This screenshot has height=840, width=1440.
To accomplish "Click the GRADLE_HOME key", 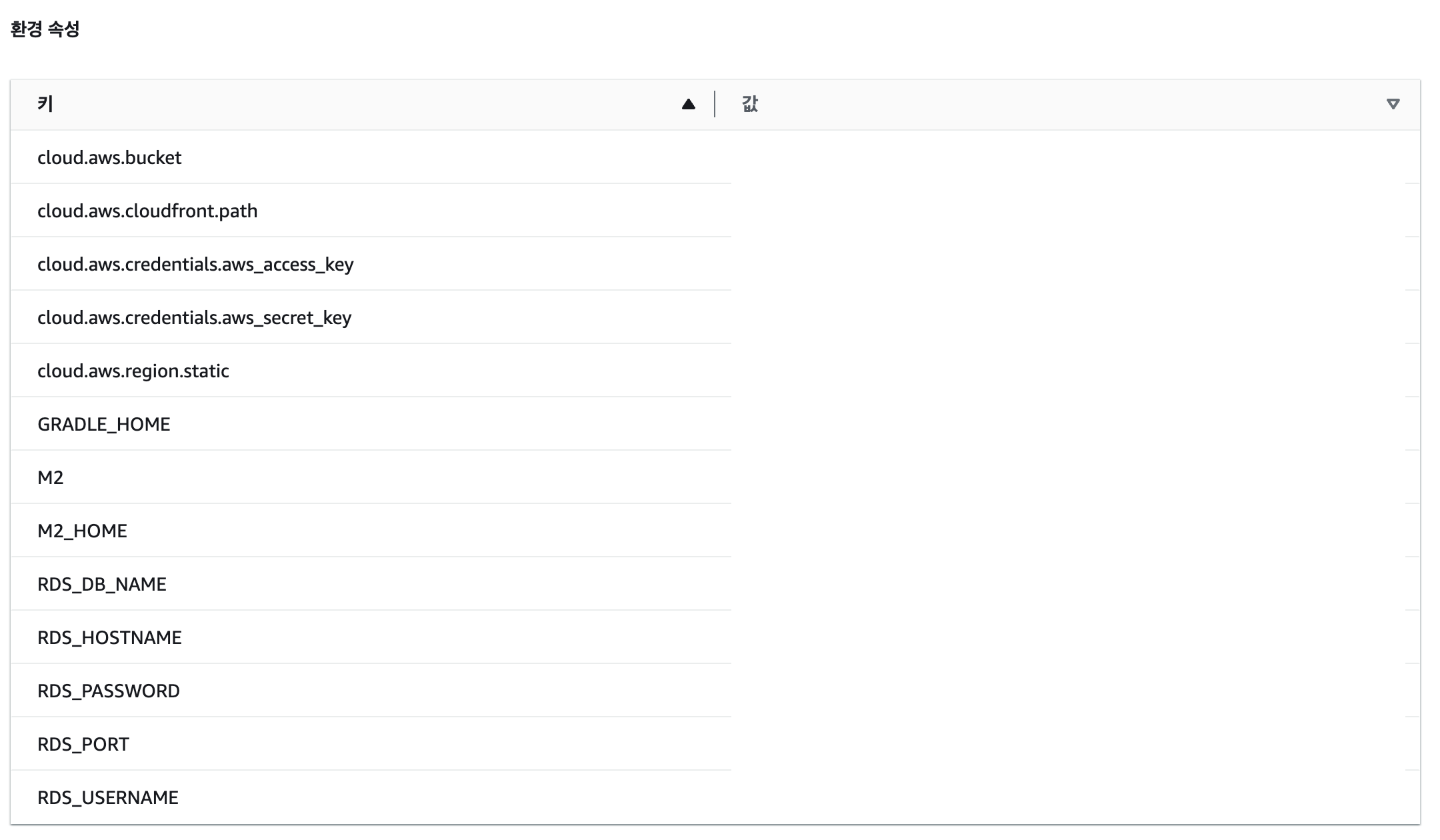I will [104, 425].
